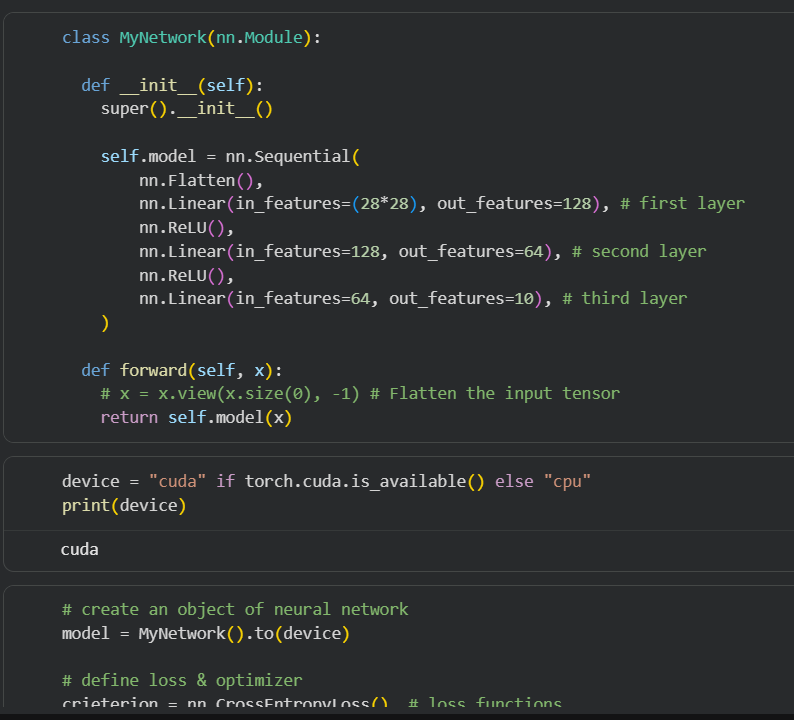Viewport: 794px width, 720px height.
Task: Click the 'def forward(self, x):' line
Action: pos(182,370)
